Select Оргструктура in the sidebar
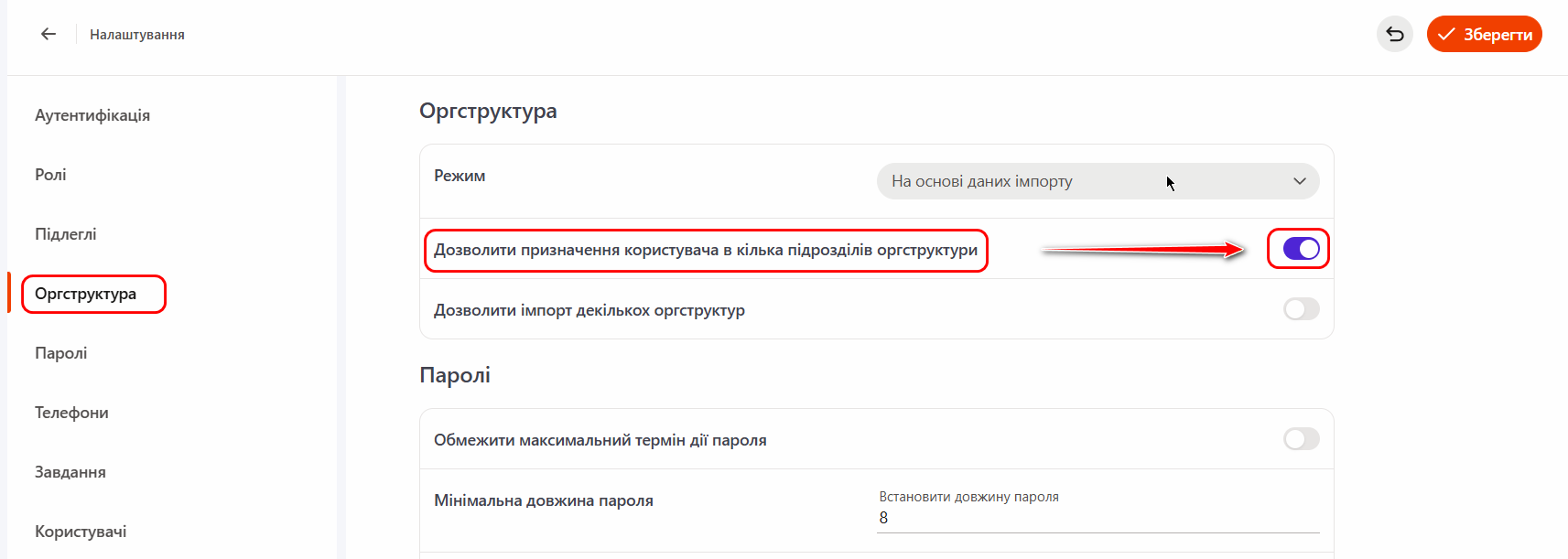 pyautogui.click(x=86, y=294)
